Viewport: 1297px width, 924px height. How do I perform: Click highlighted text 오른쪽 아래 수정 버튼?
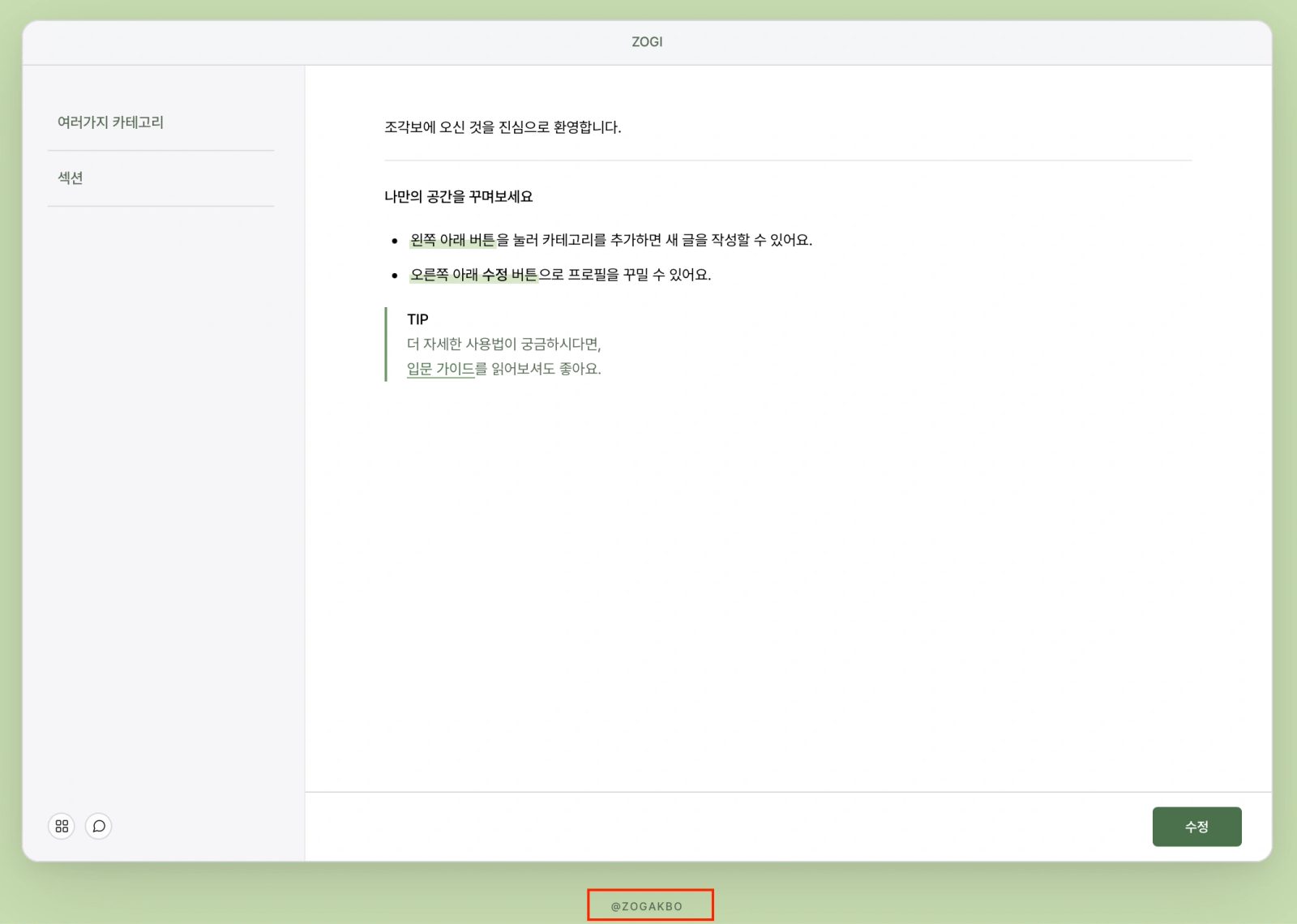[473, 275]
